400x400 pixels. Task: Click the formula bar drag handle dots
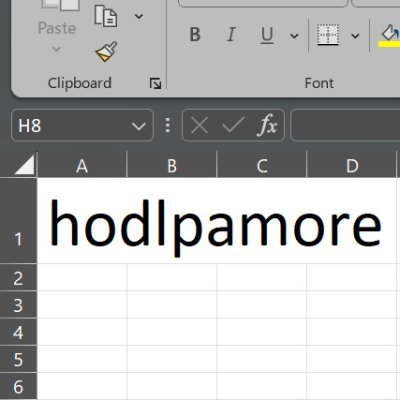pyautogui.click(x=168, y=126)
